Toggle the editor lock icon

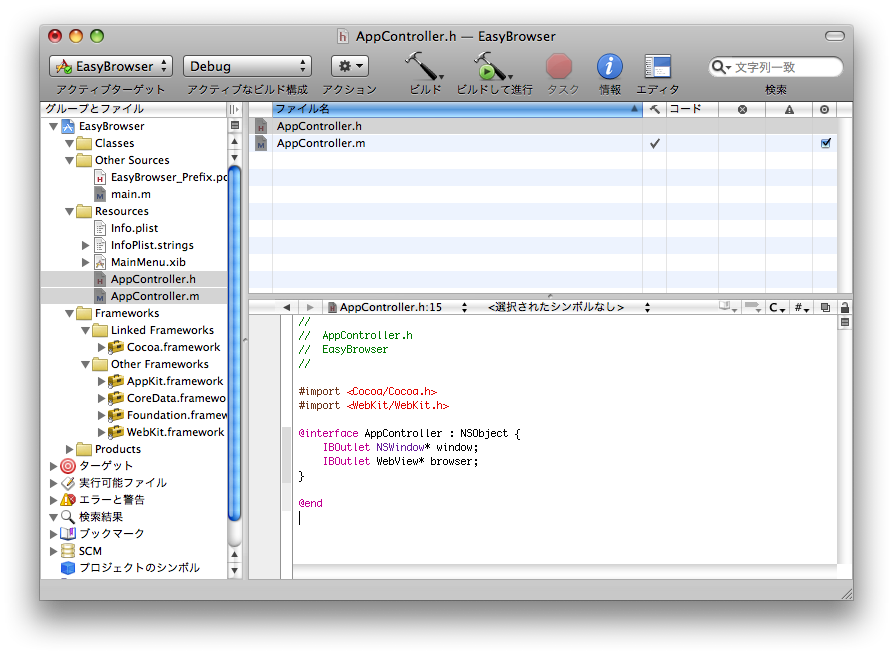pyautogui.click(x=845, y=308)
